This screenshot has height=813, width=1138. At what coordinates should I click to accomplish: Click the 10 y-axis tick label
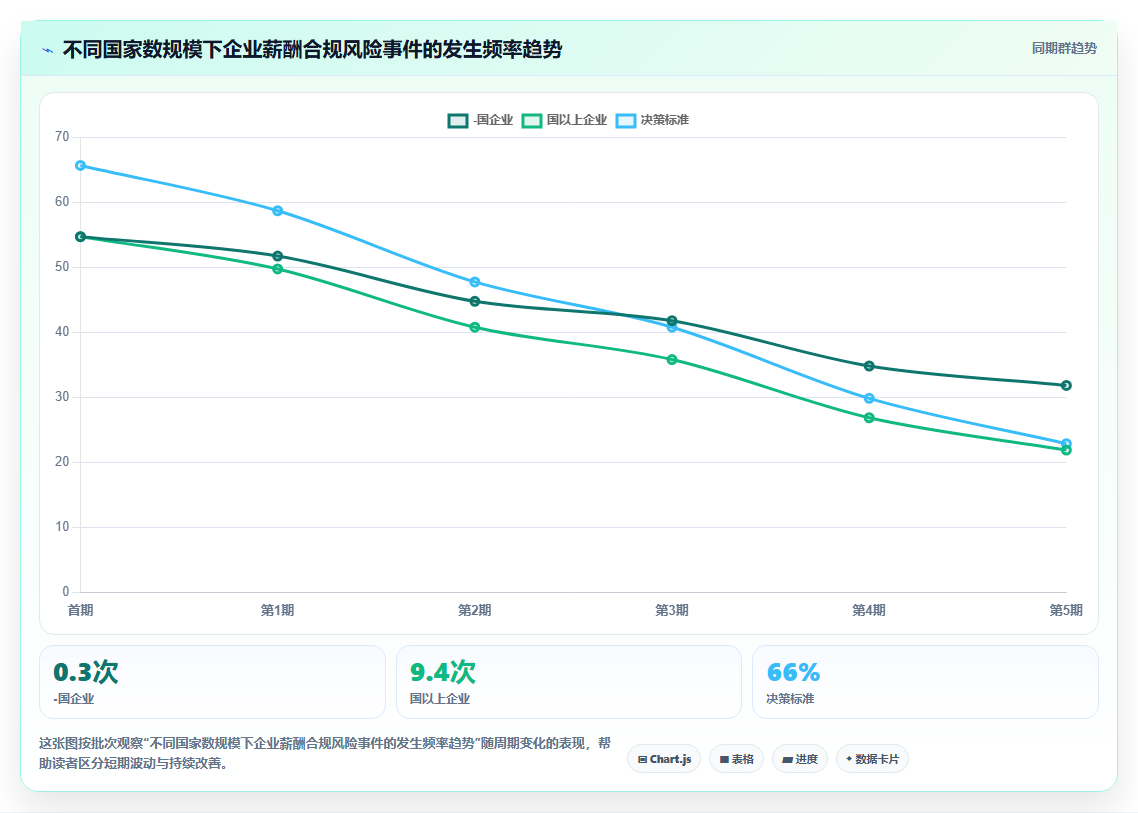62,527
